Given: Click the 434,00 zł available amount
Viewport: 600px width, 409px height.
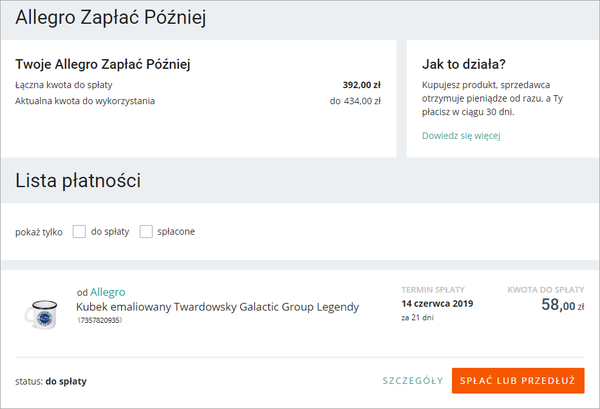Looking at the screenshot, I should 355,100.
